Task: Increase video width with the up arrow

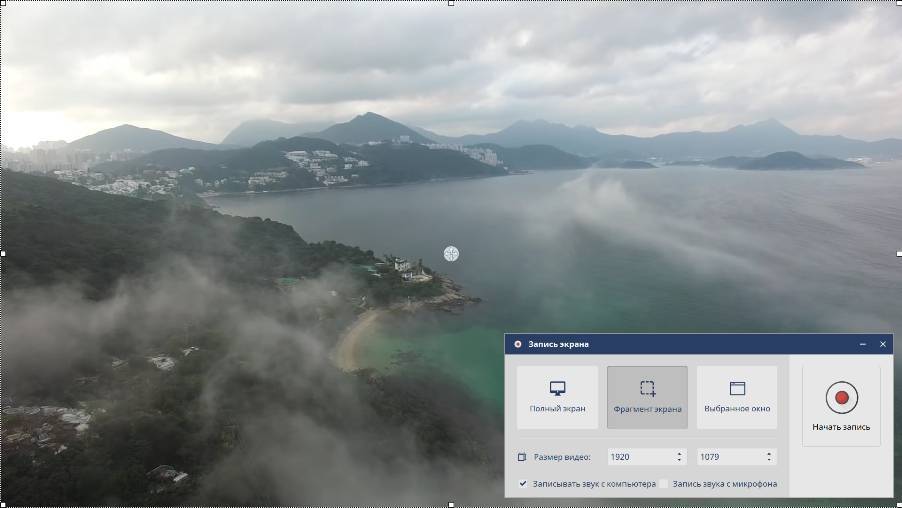Action: 680,453
